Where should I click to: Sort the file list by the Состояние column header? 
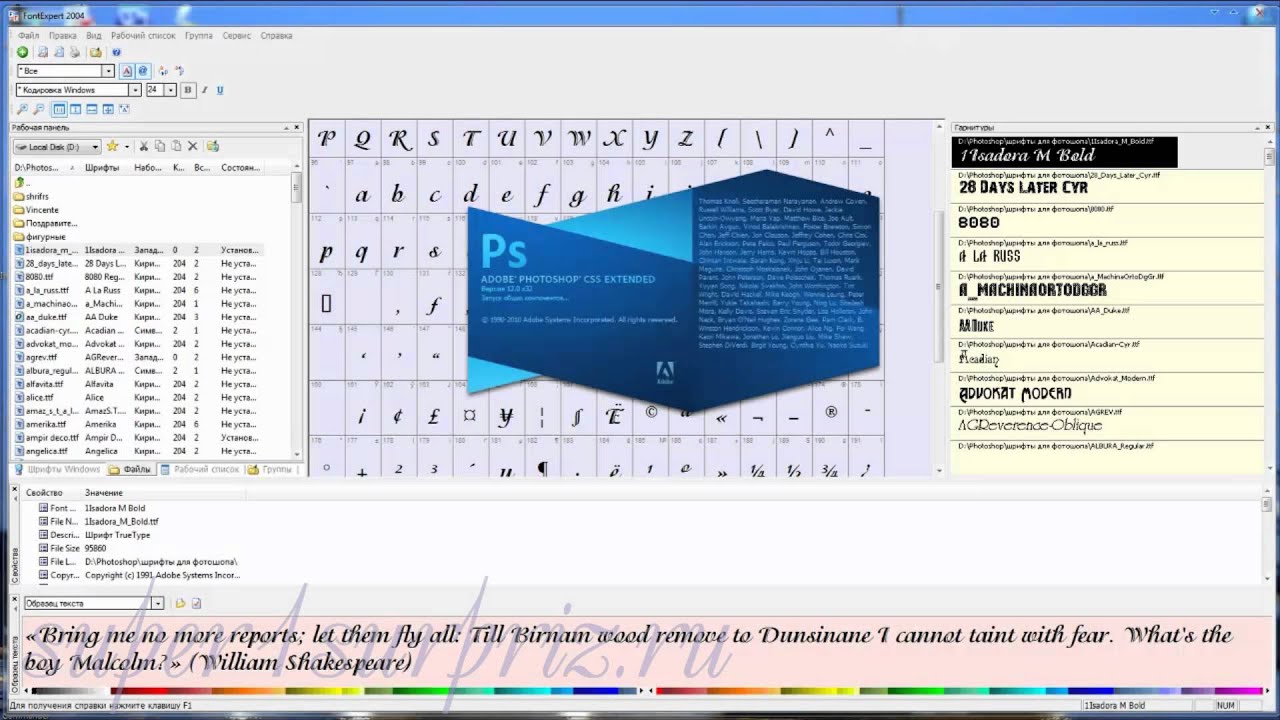coord(241,167)
